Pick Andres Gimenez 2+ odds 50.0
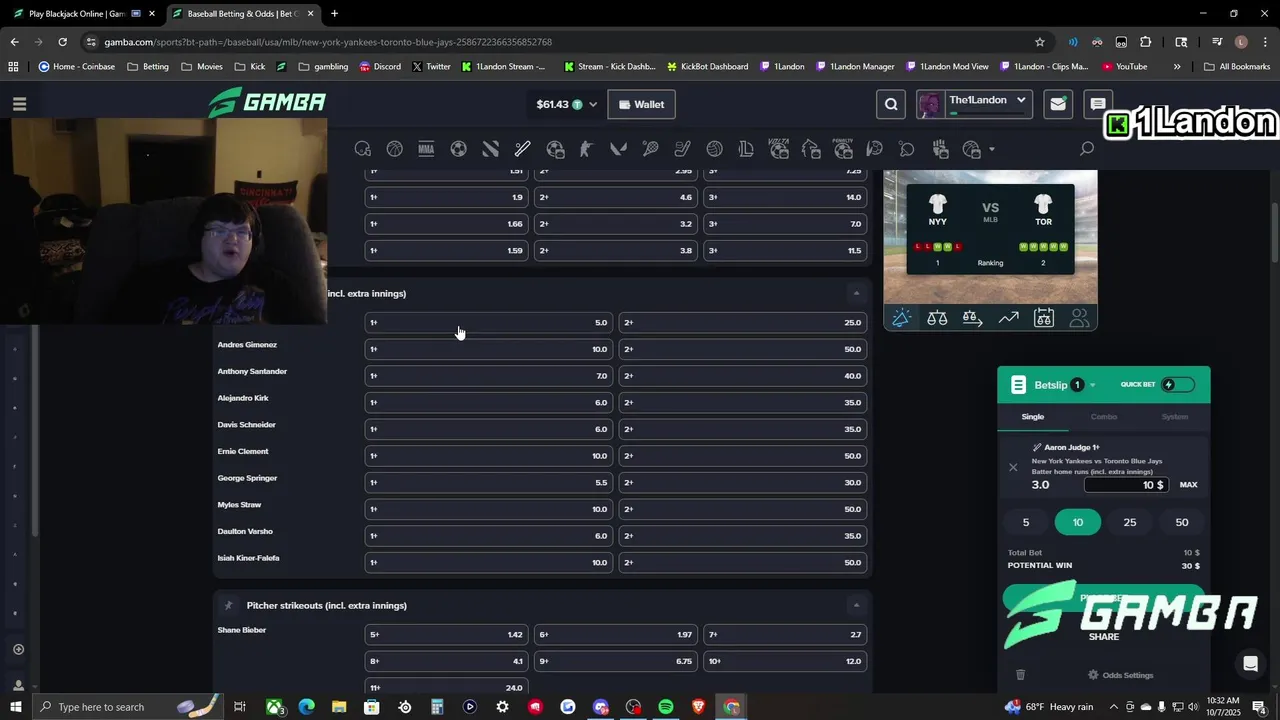The width and height of the screenshot is (1280, 720). (742, 349)
